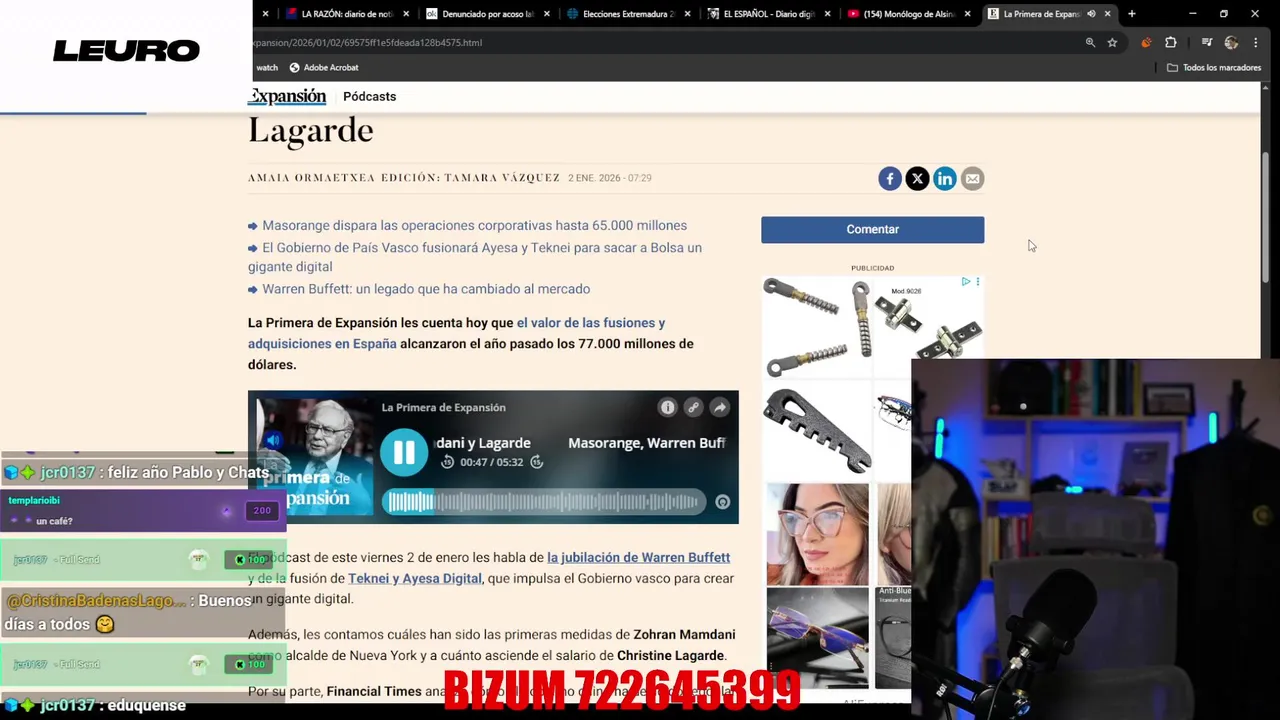Close the Elecciones Extremadura tab
Viewport: 1280px width, 720px height.
tap(687, 14)
